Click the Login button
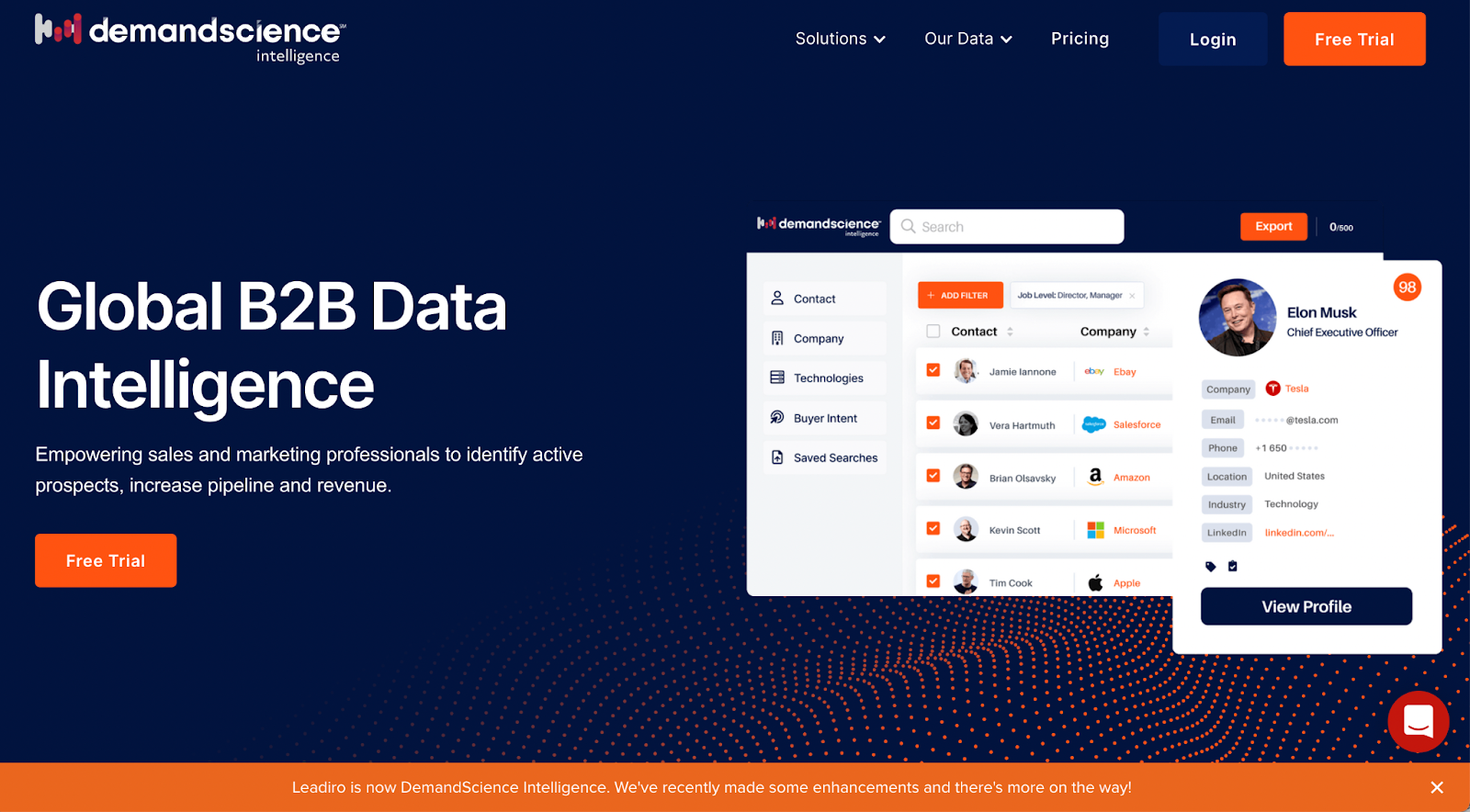Viewport: 1470px width, 812px height. (1213, 39)
